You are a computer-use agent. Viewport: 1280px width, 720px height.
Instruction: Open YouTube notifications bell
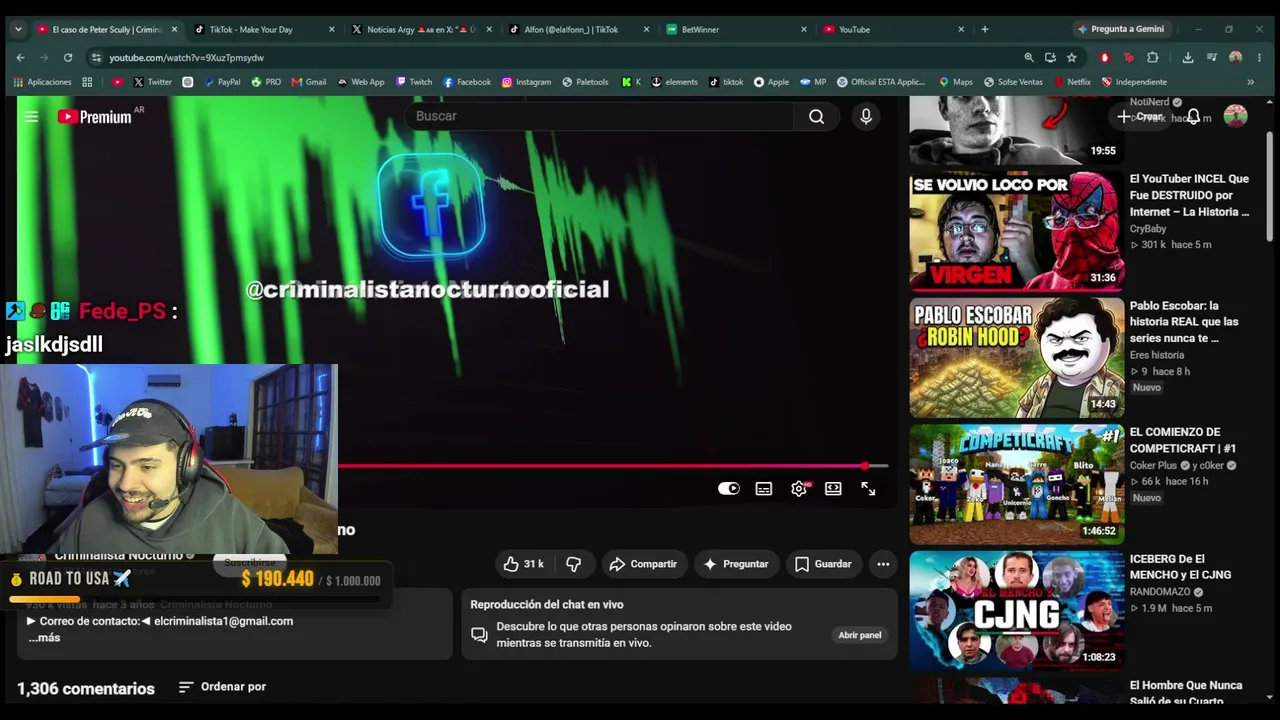click(1193, 117)
